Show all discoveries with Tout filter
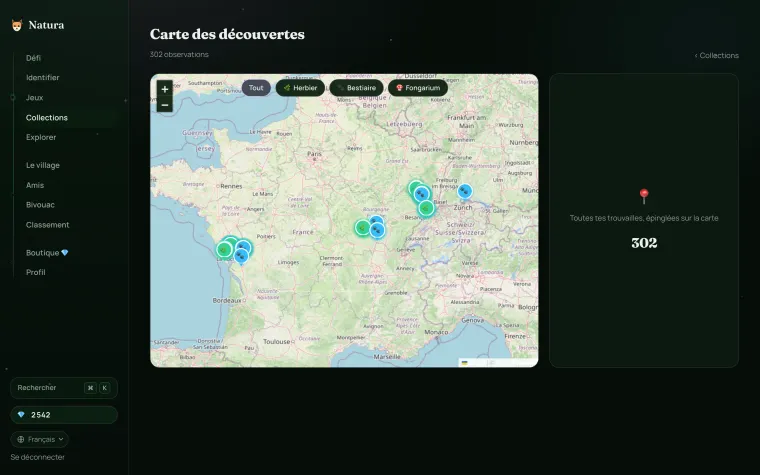Screen dimensions: 760x475 click(x=256, y=88)
